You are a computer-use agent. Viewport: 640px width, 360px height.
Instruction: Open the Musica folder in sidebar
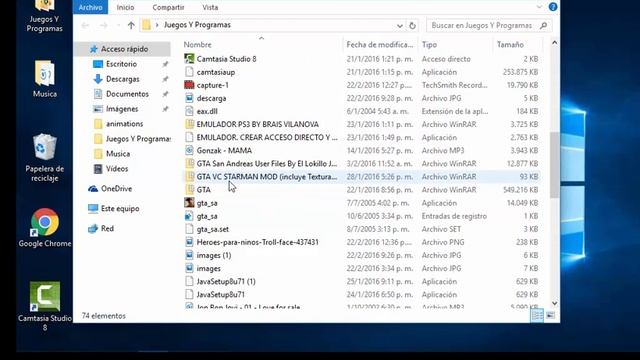[118, 154]
